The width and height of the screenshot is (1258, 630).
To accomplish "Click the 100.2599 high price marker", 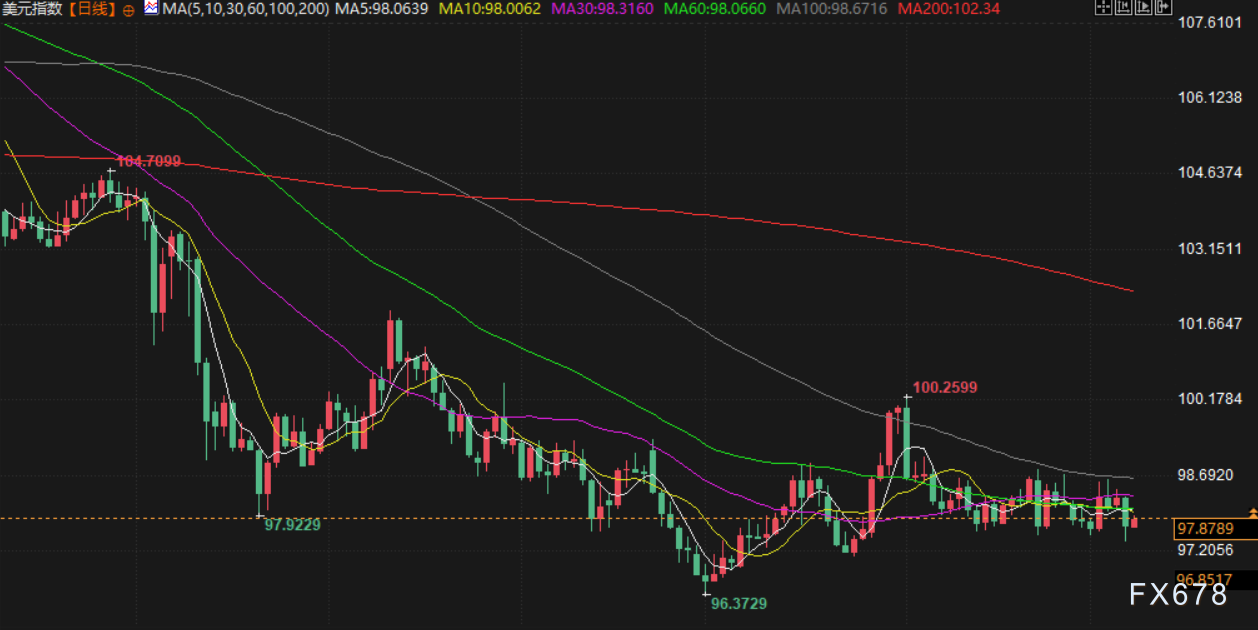I will pyautogui.click(x=944, y=387).
